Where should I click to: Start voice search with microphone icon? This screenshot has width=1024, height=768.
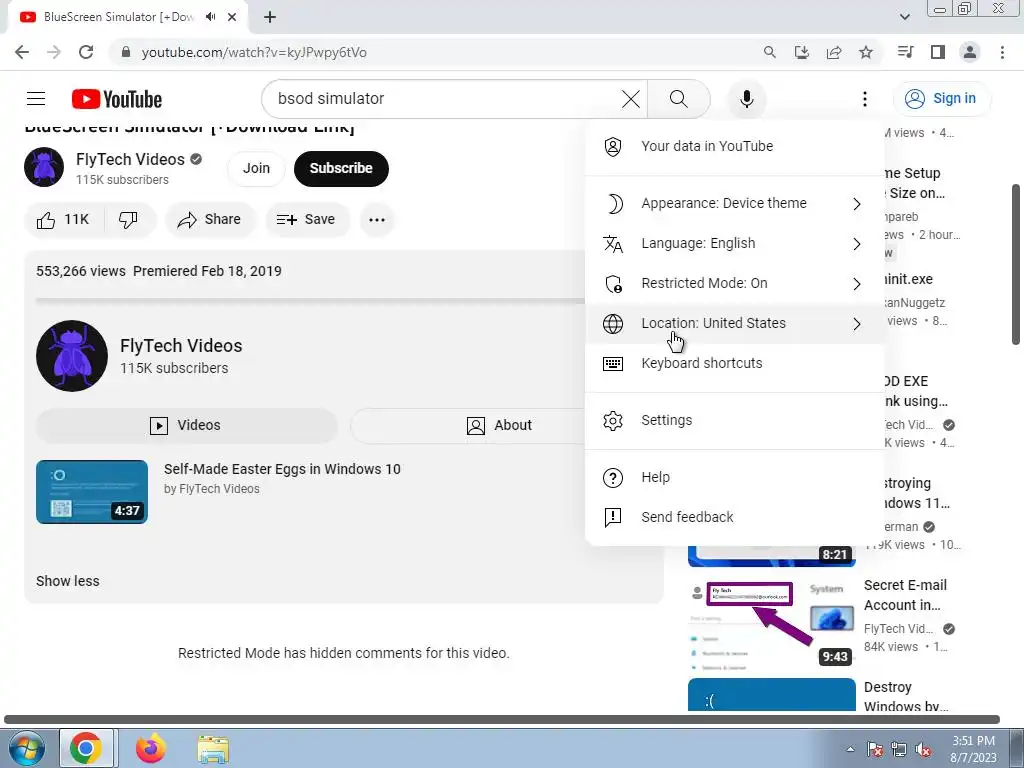click(746, 99)
